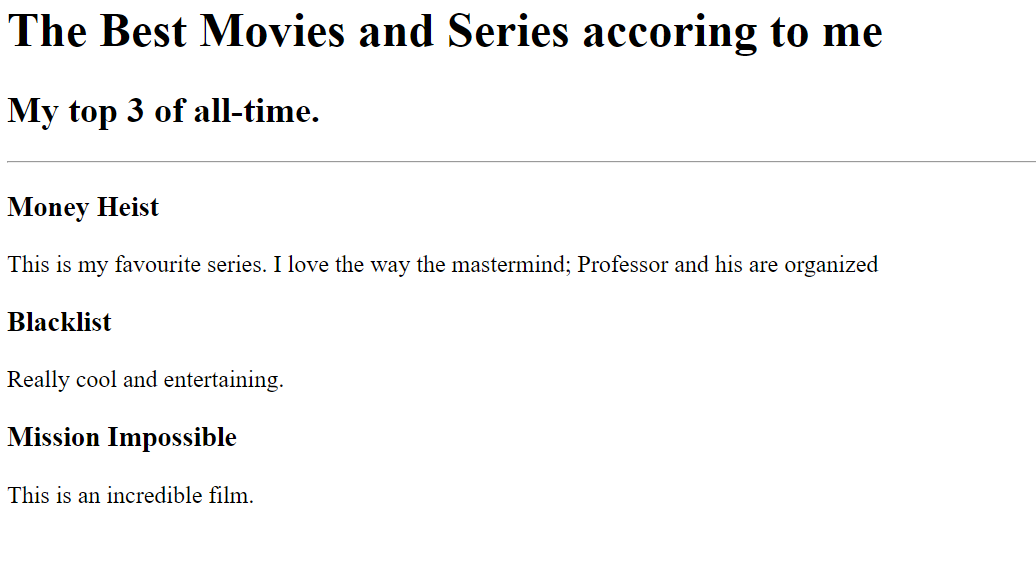The image size is (1036, 568).
Task: Click the horizontal divider line below the subheading
Action: (x=521, y=161)
